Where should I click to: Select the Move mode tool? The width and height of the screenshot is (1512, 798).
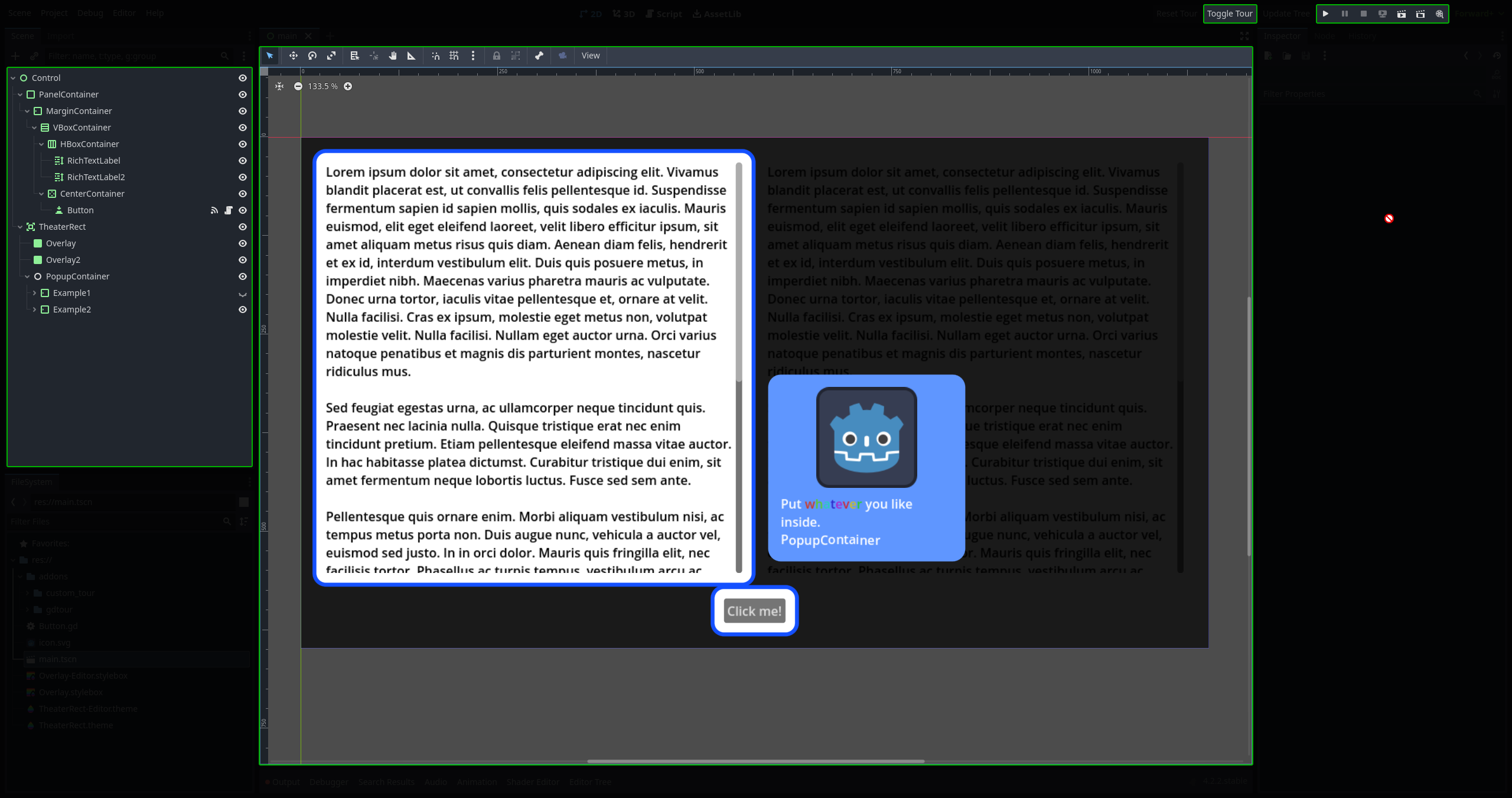pyautogui.click(x=293, y=56)
